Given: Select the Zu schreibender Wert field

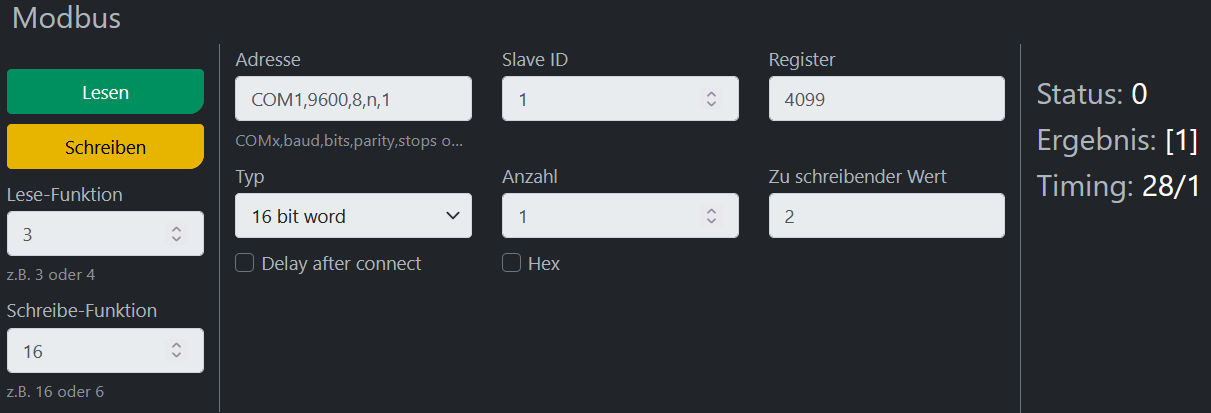Looking at the screenshot, I should pyautogui.click(x=886, y=216).
